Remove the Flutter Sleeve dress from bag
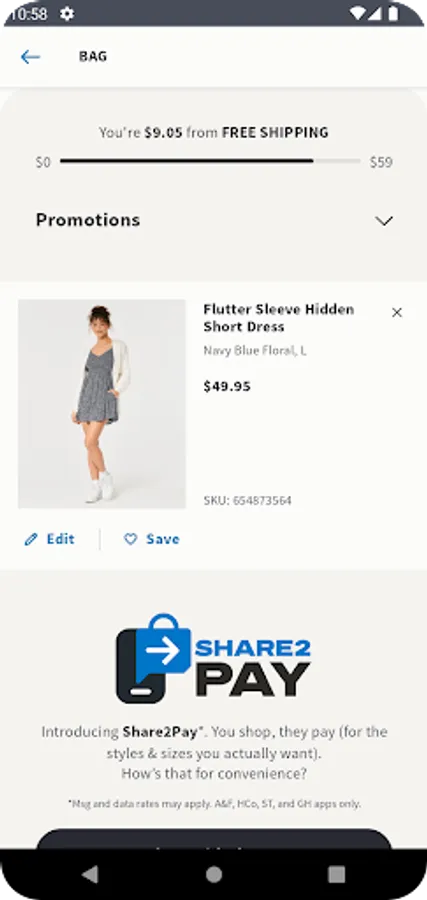Screen dimensions: 427x900 tap(397, 312)
